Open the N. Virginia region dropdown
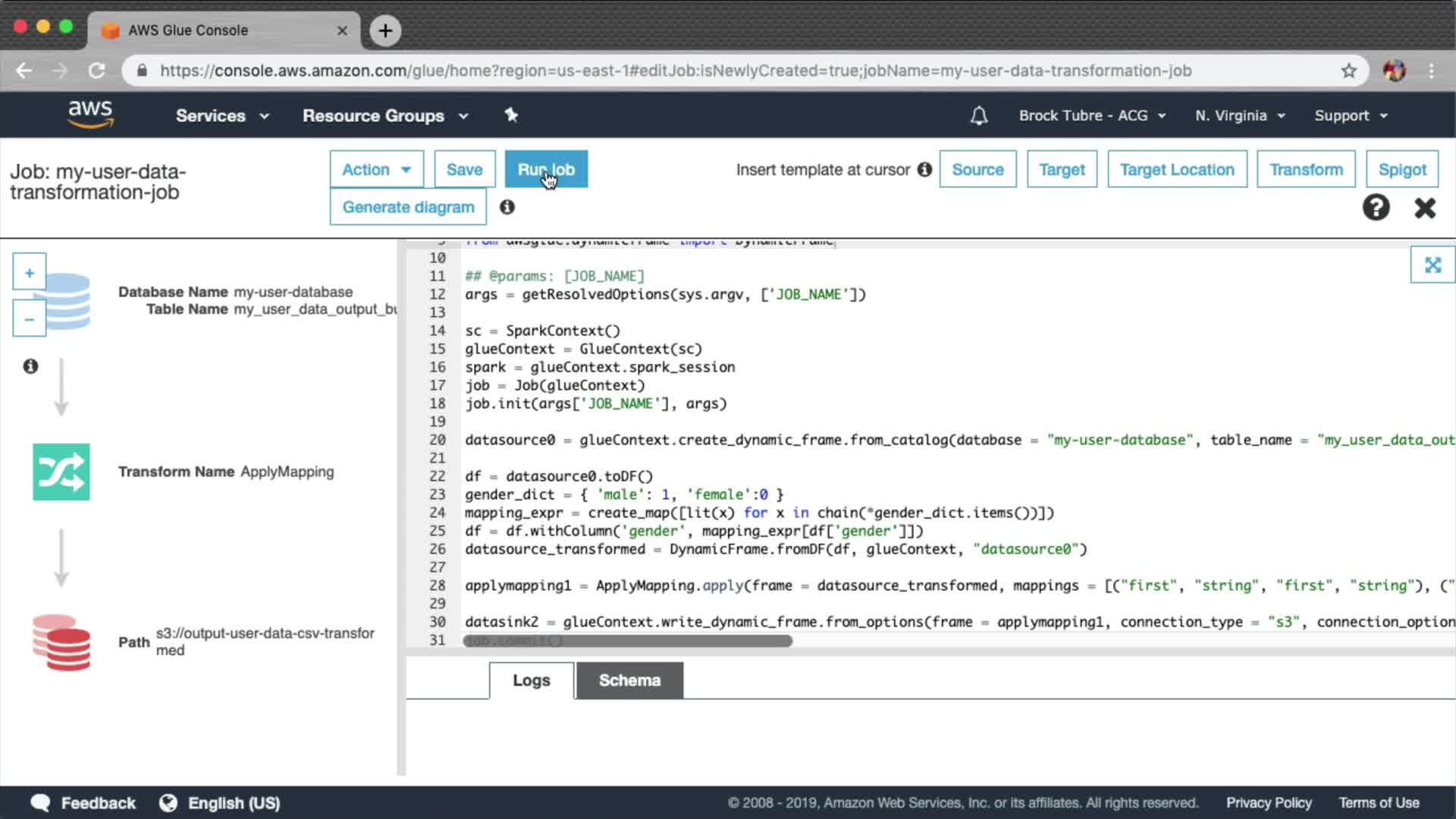Screen dimensions: 1456x819 [x=1240, y=115]
